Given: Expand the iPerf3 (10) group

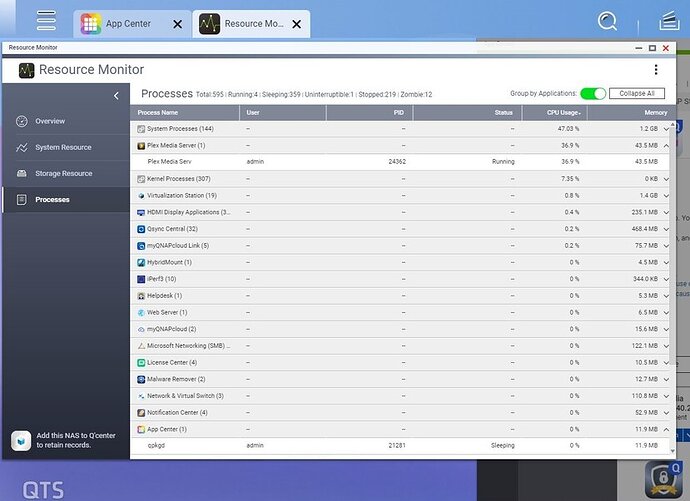Looking at the screenshot, I should tap(666, 279).
